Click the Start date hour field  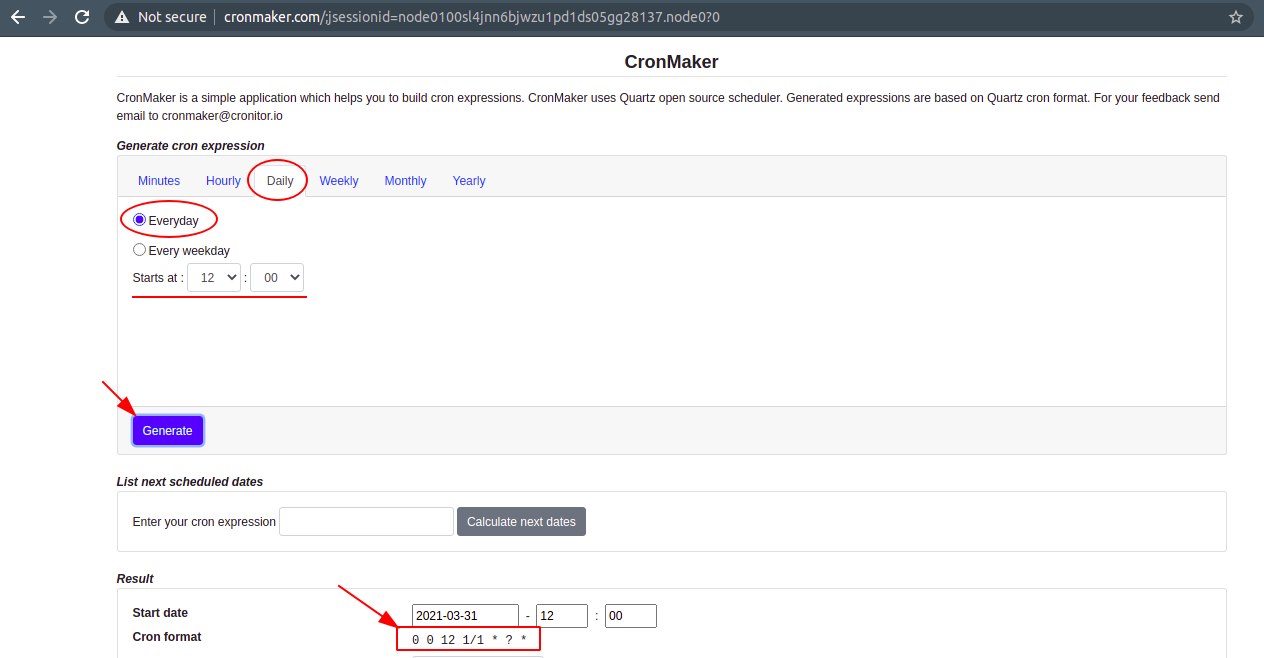pos(562,616)
